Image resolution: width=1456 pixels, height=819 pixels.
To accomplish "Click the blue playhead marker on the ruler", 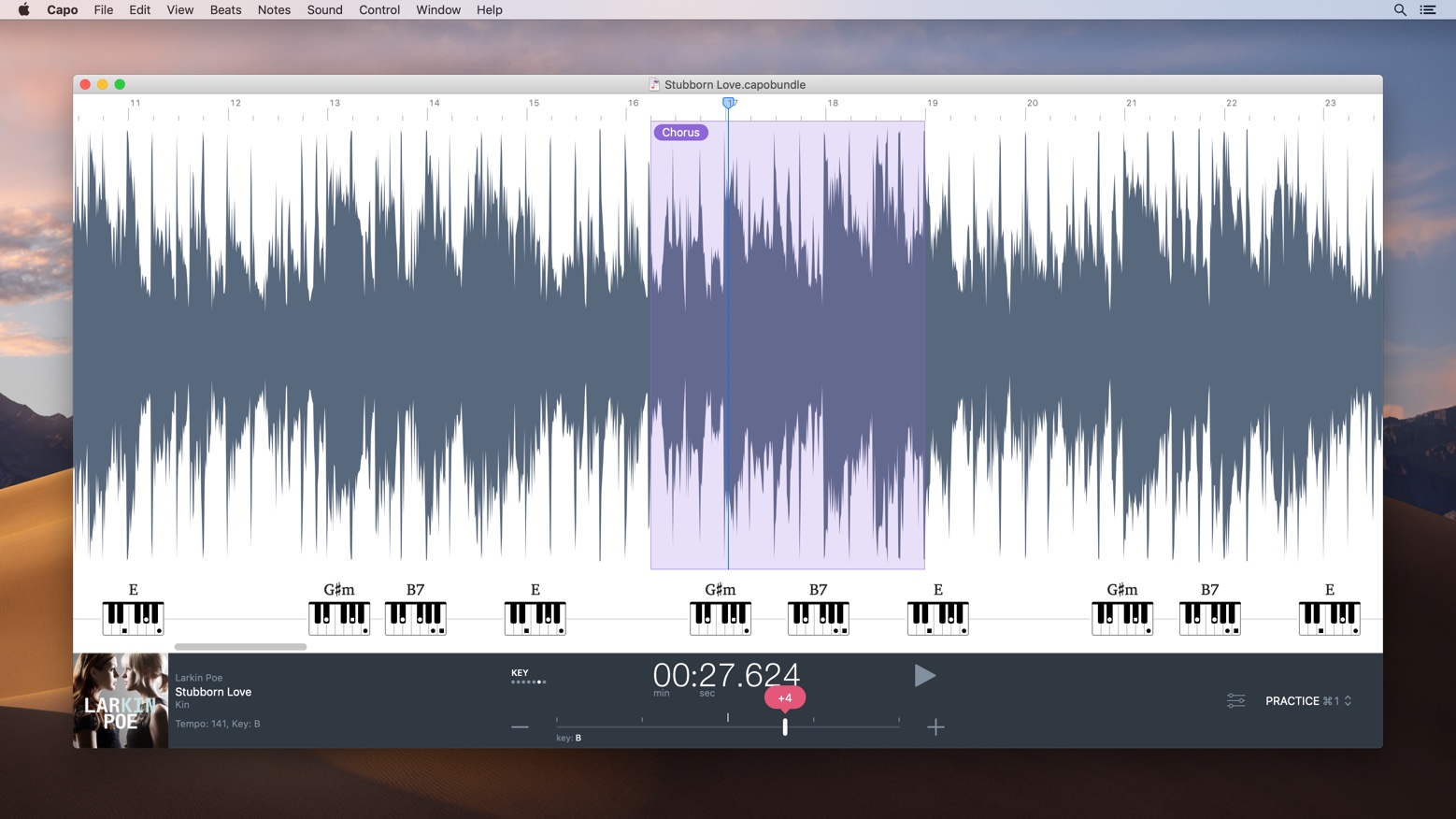I will (728, 103).
